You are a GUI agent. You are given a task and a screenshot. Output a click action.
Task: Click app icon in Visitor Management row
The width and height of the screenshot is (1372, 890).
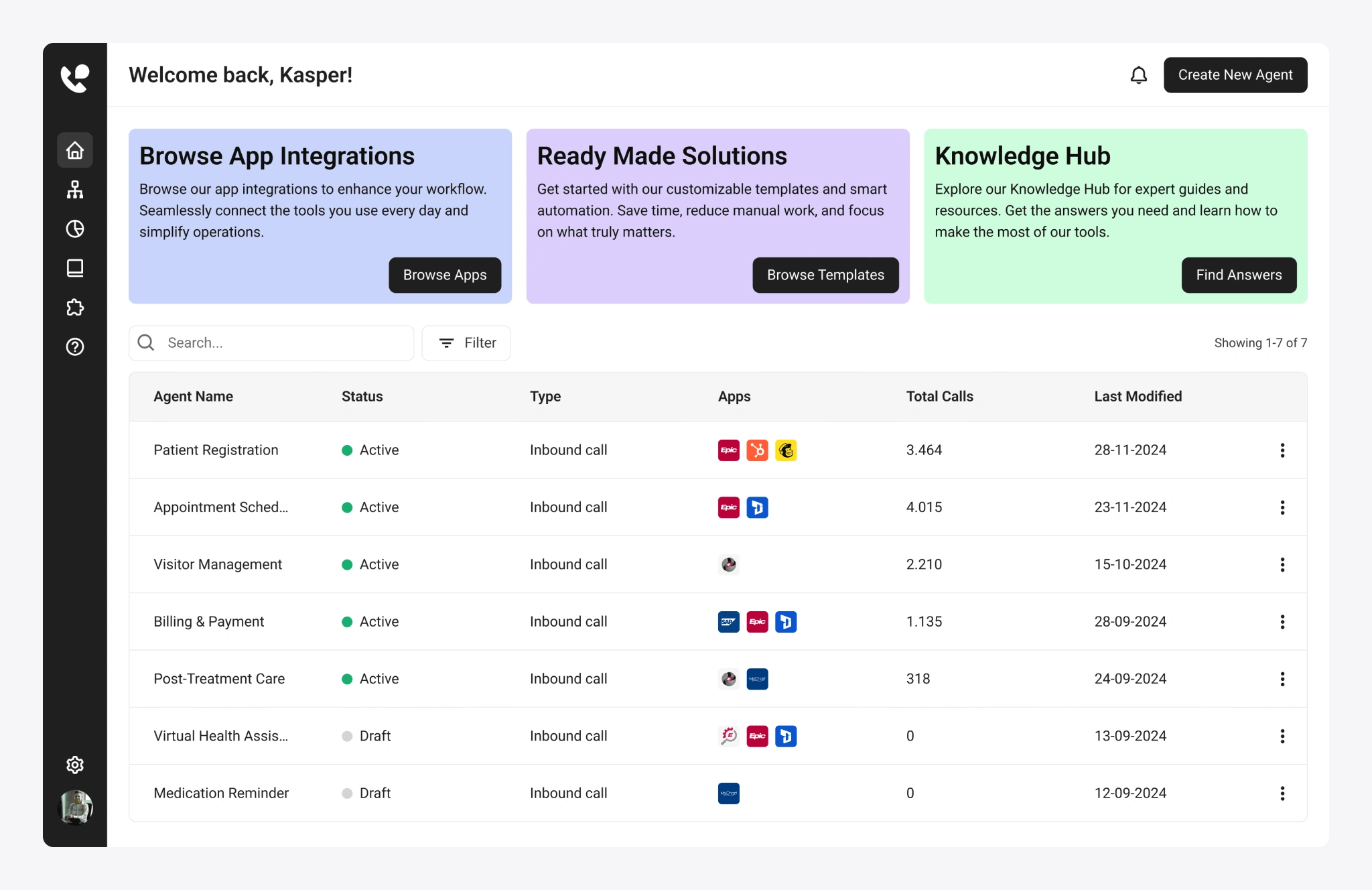729,564
